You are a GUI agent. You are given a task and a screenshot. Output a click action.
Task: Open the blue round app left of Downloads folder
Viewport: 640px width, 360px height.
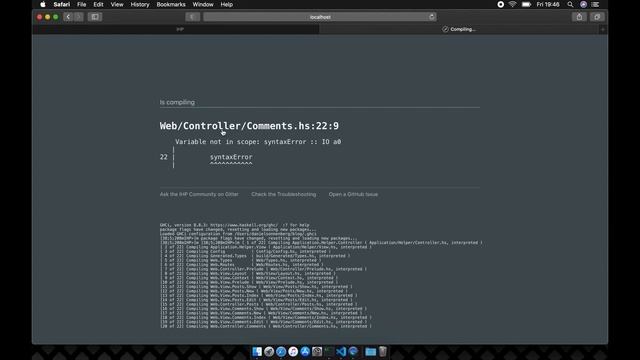click(x=353, y=351)
